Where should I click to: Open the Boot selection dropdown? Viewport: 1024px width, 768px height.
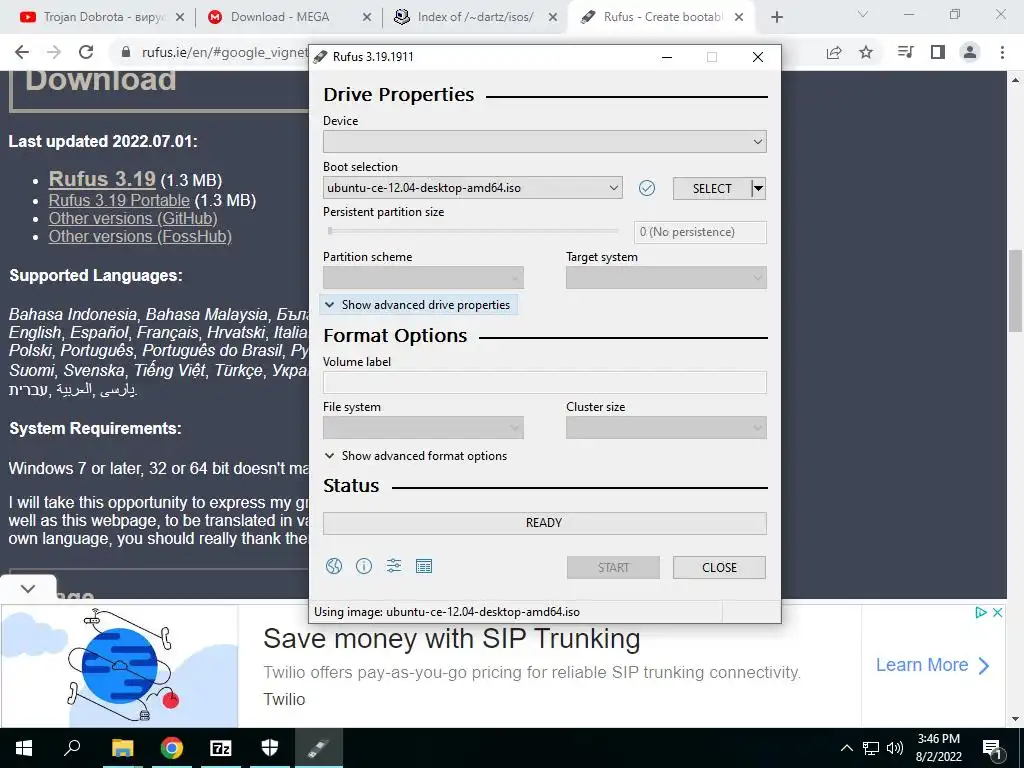[472, 188]
